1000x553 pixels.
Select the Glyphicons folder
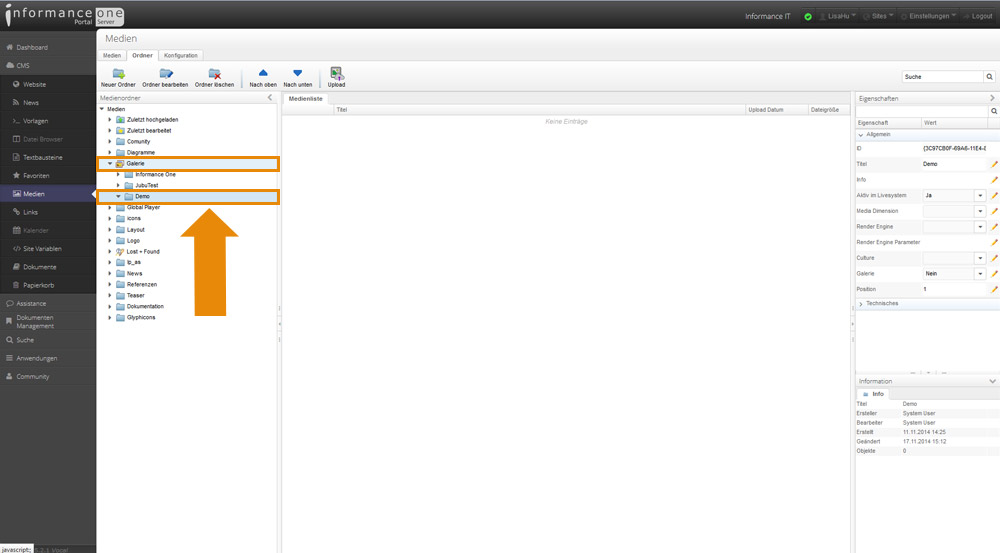click(141, 318)
